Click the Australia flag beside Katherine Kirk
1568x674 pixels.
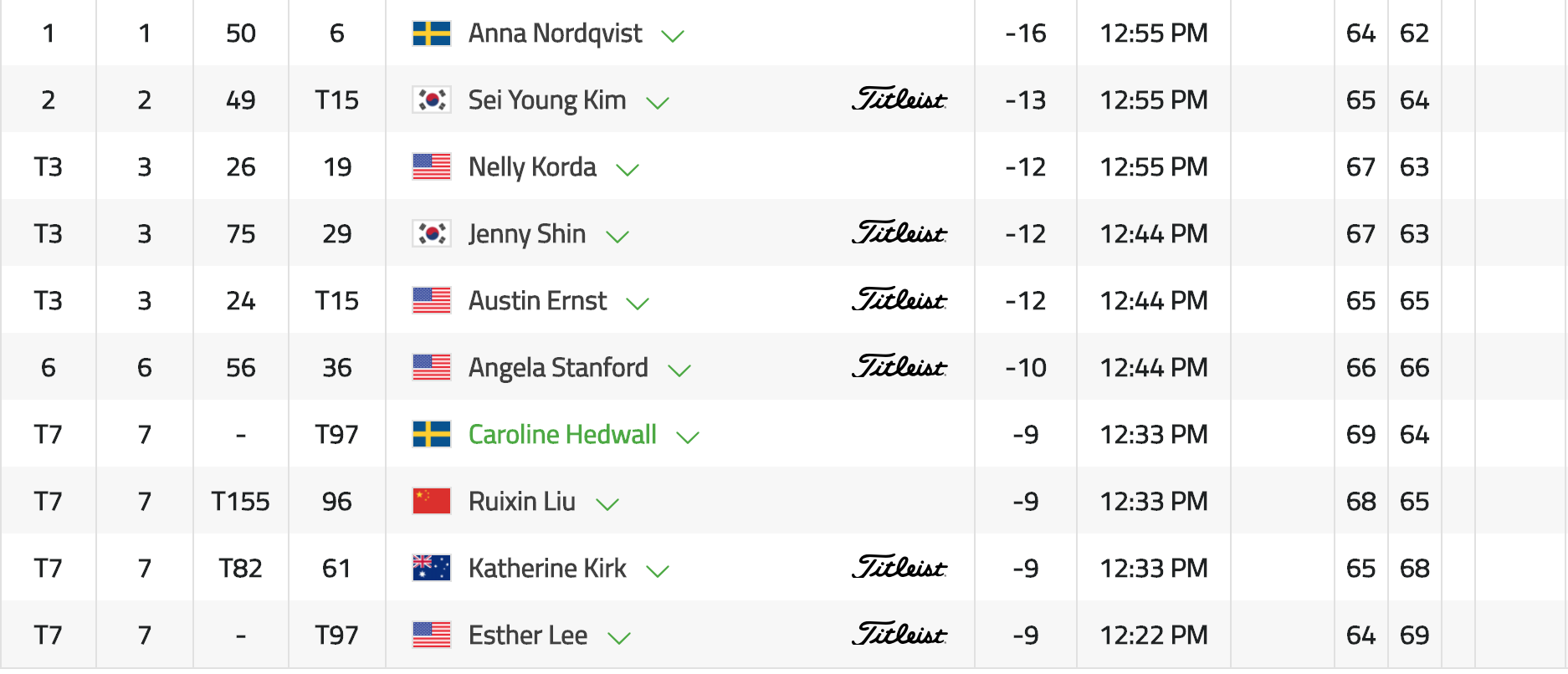[432, 569]
